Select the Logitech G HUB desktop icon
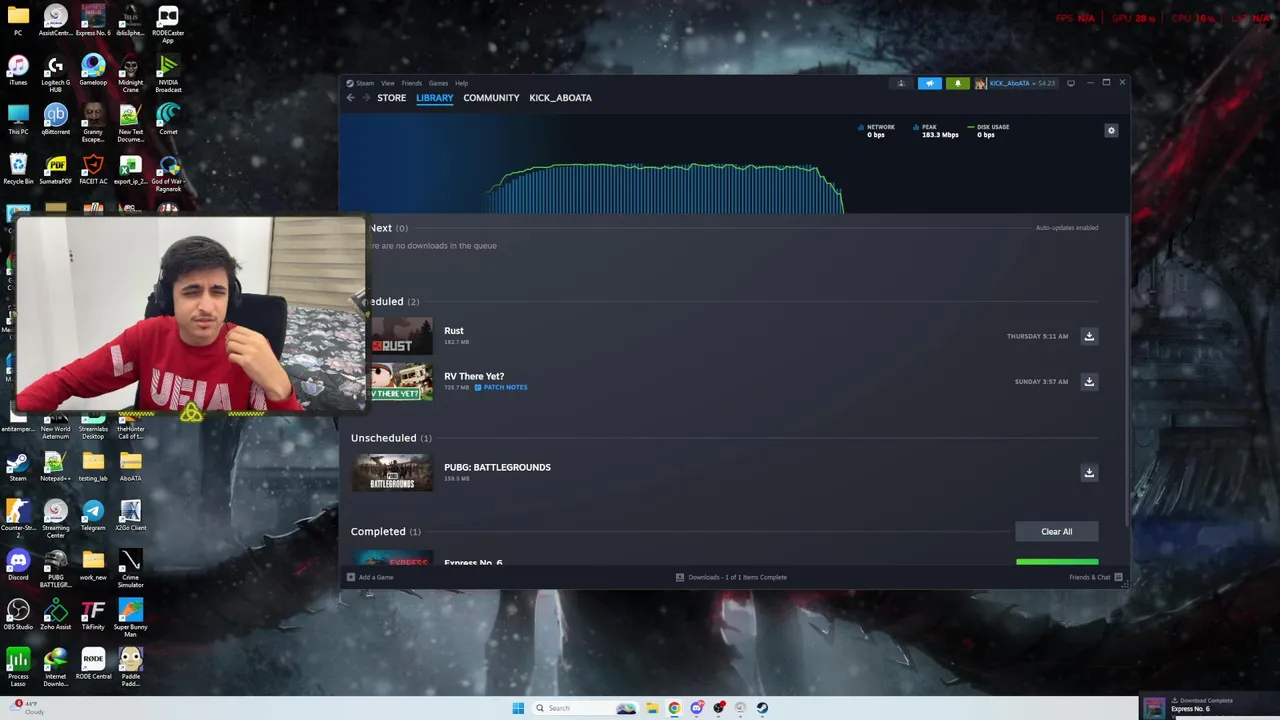Viewport: 1280px width, 720px height. pyautogui.click(x=55, y=73)
